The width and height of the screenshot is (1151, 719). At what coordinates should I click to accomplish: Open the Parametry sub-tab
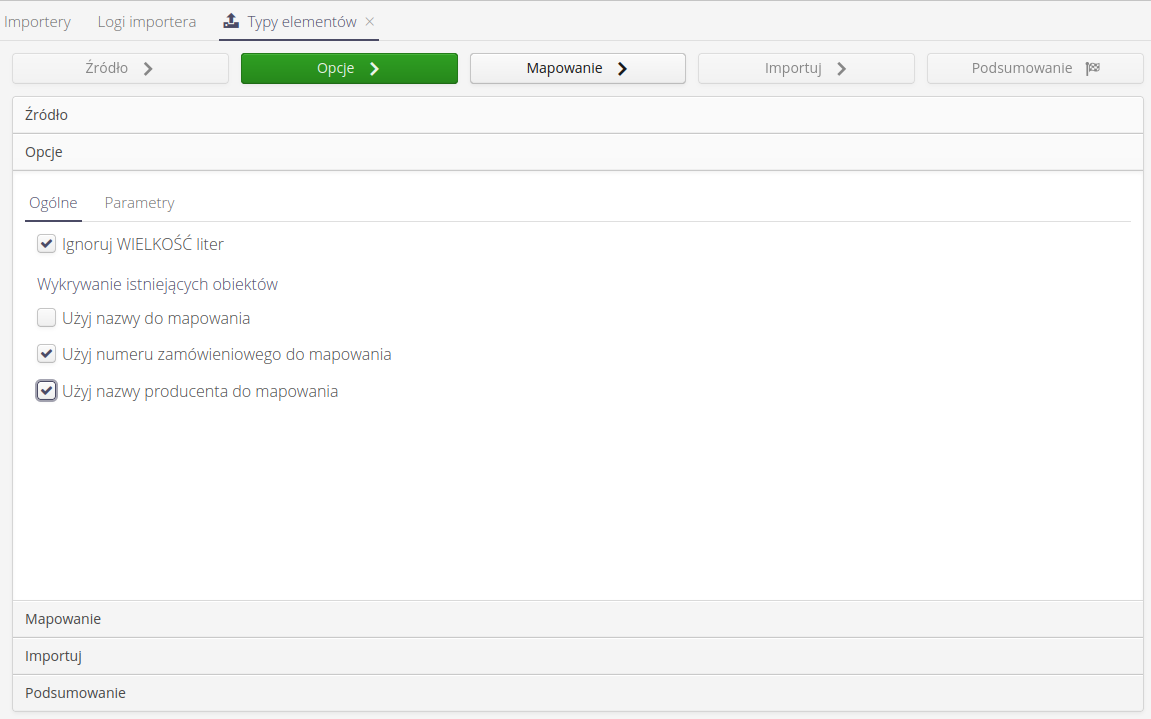(139, 203)
